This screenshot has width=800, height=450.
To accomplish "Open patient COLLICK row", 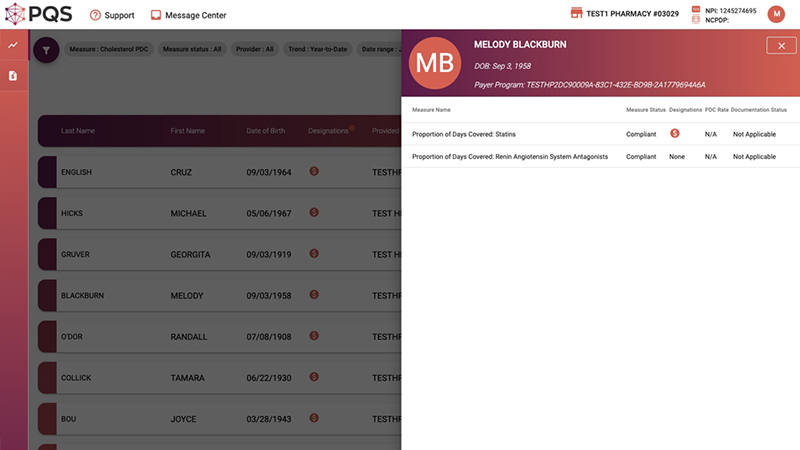I will tap(219, 378).
